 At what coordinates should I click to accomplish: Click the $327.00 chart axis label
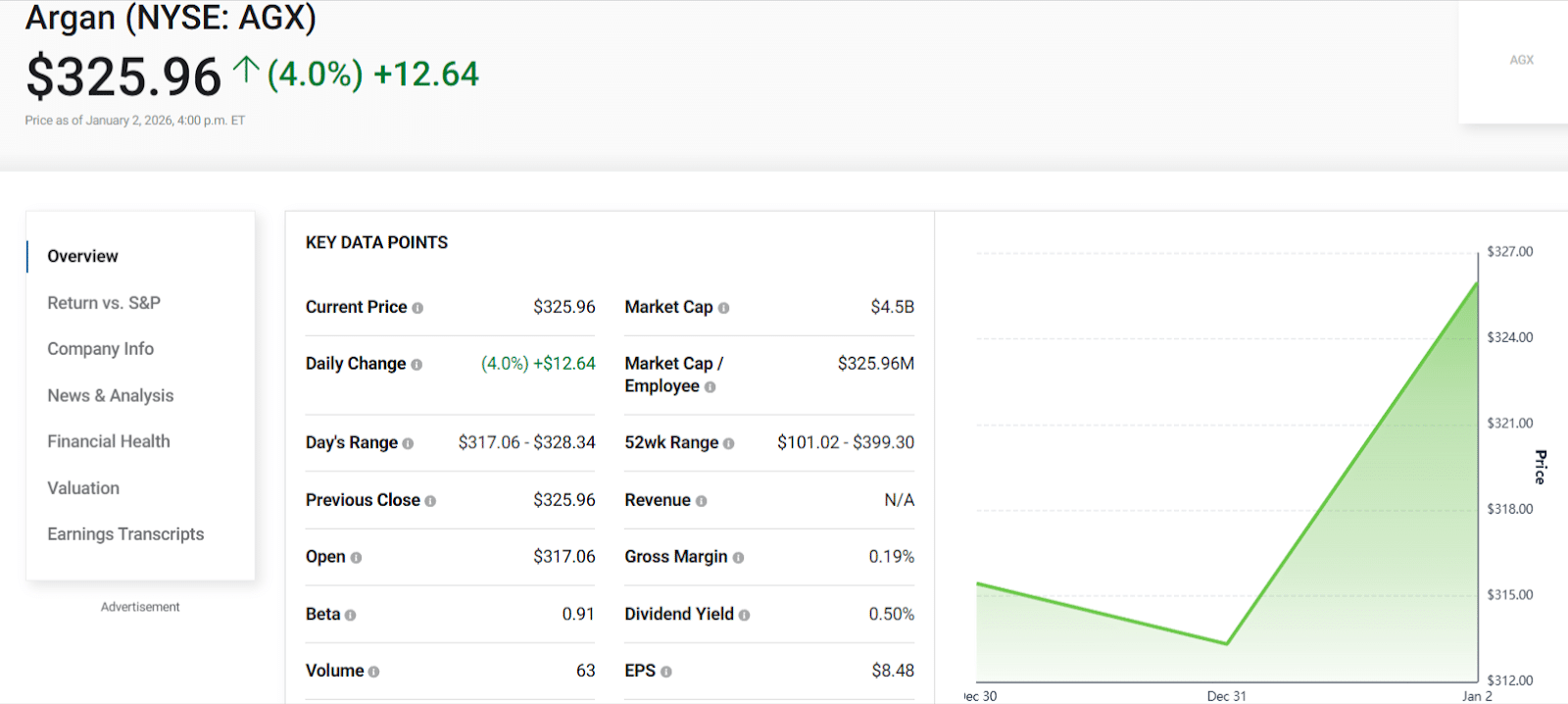pyautogui.click(x=1510, y=252)
